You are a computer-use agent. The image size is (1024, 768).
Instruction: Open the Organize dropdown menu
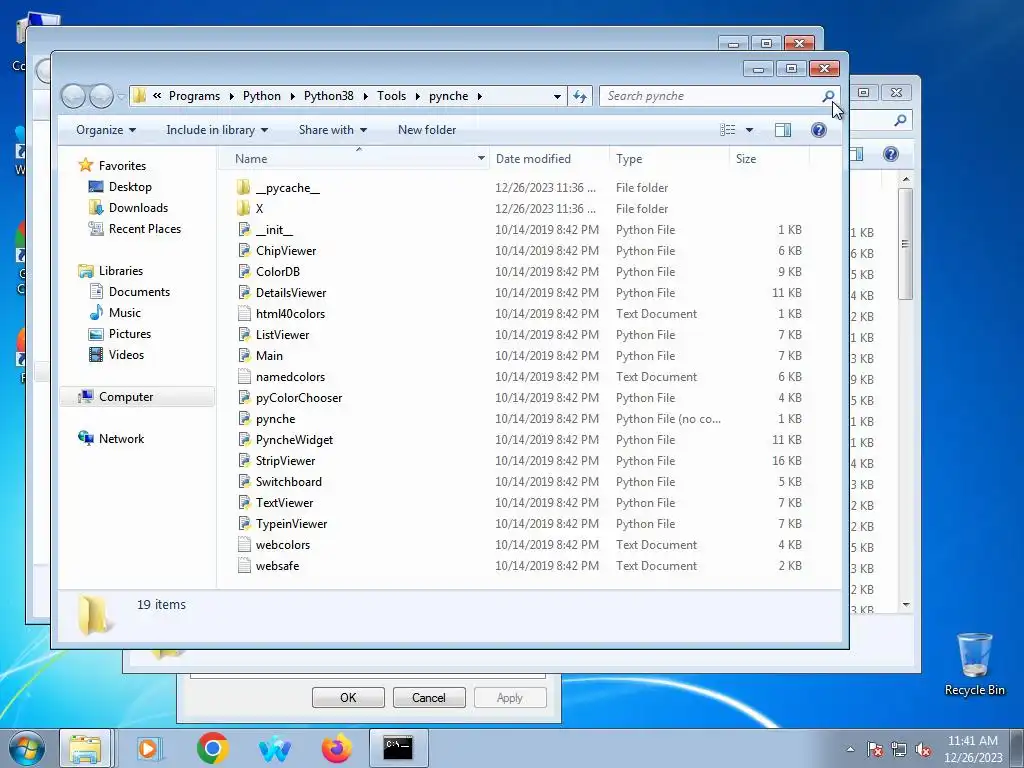[106, 130]
